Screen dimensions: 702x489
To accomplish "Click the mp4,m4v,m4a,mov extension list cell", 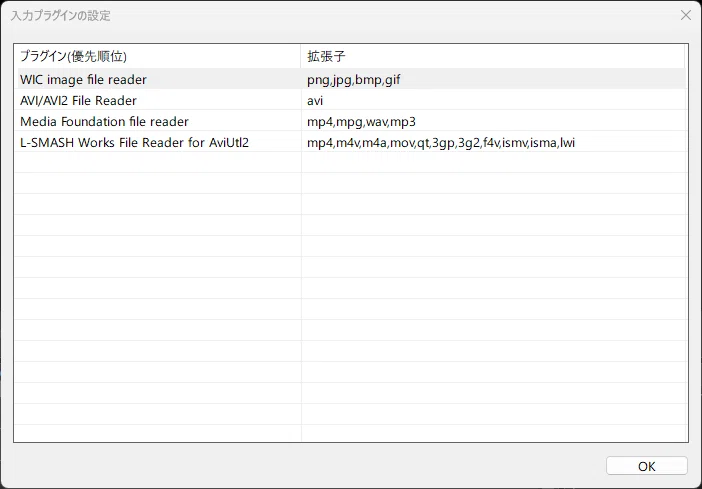I will click(494, 142).
